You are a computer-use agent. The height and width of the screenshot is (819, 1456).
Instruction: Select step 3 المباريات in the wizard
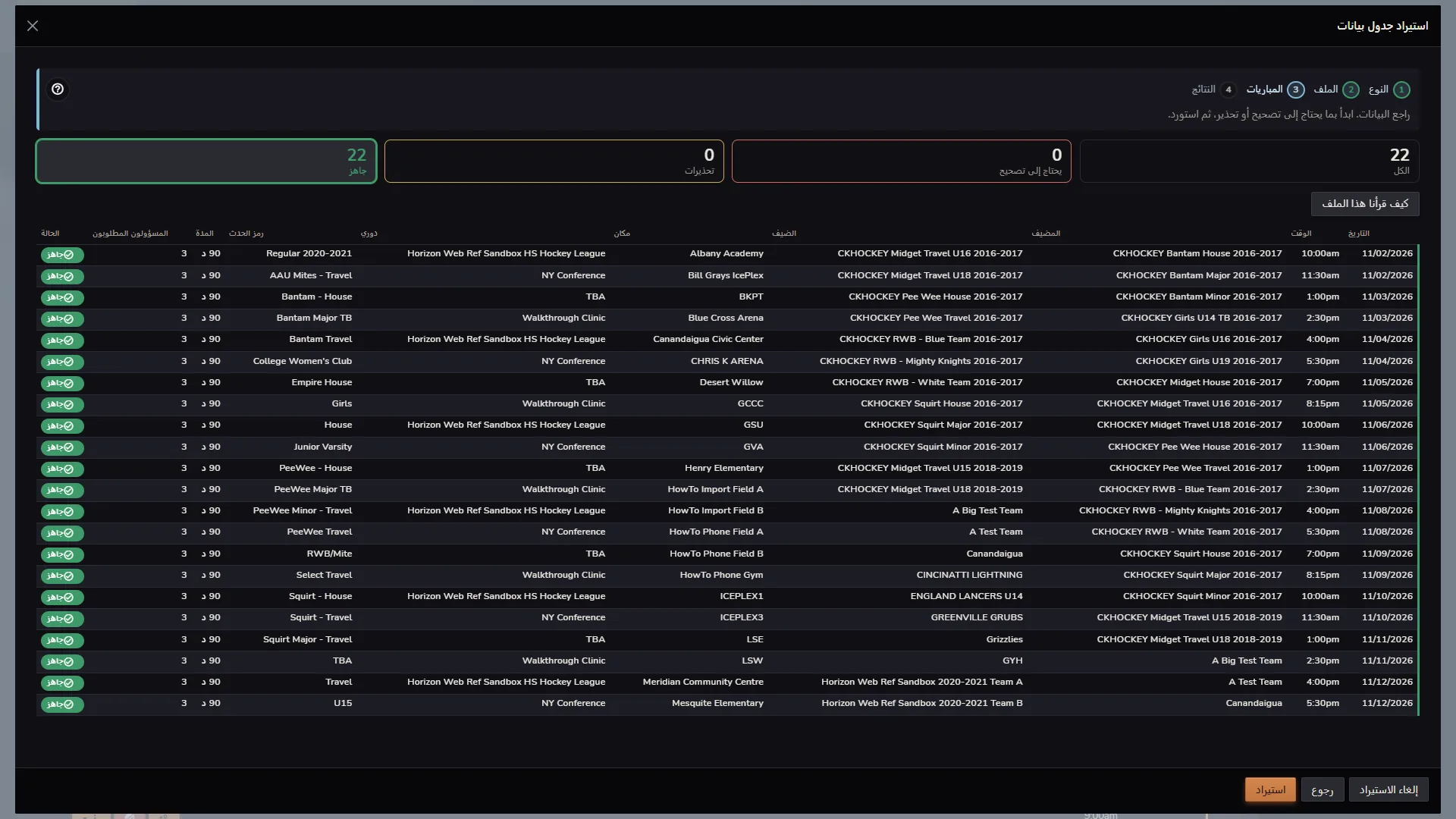(1276, 89)
